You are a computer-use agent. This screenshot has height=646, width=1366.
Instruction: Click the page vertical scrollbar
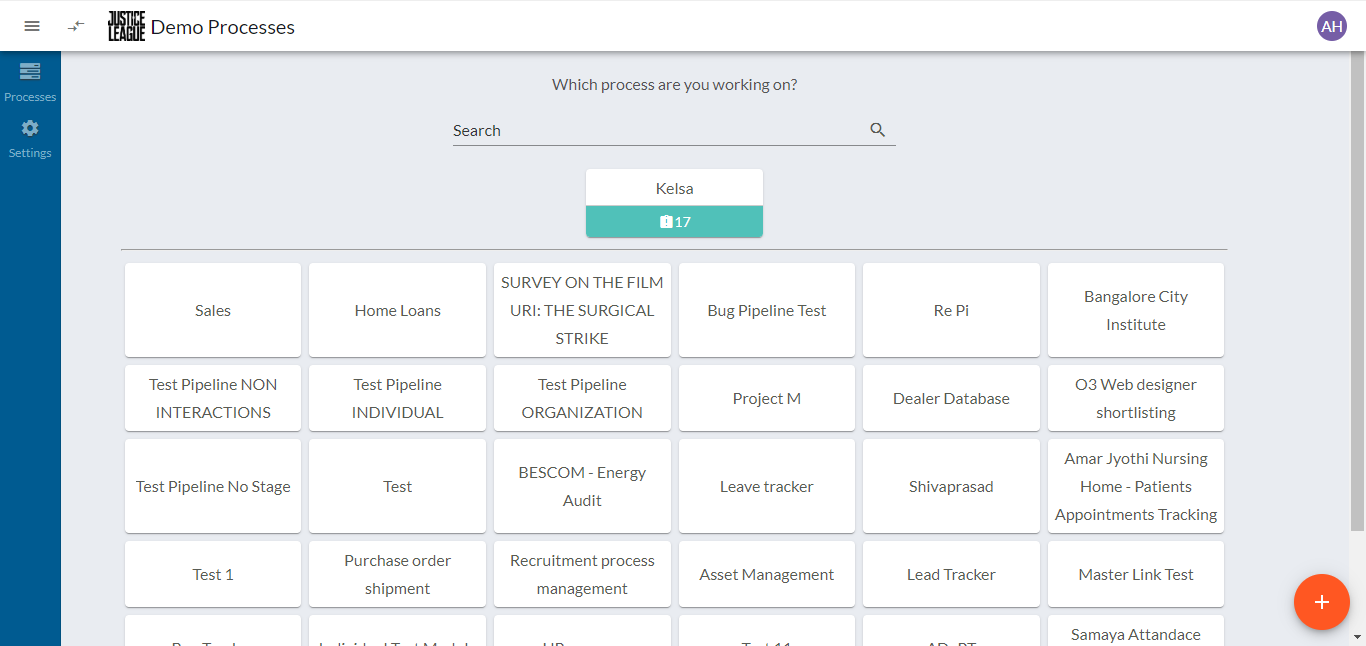coord(1357,300)
